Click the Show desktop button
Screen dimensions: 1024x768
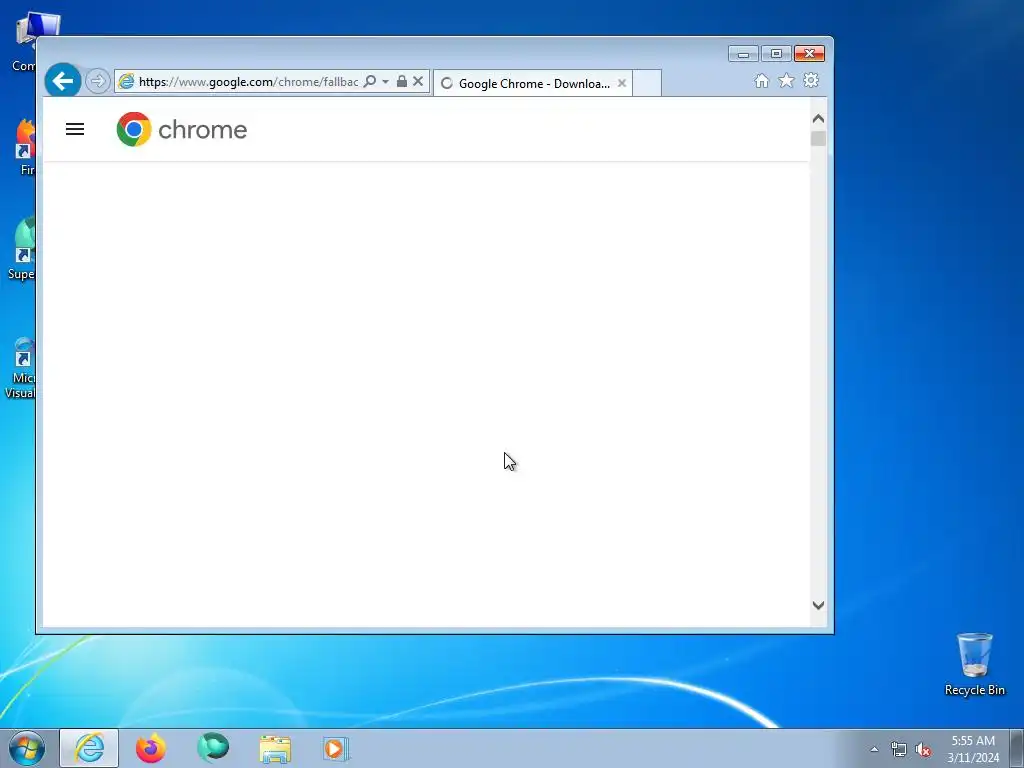pos(1017,748)
